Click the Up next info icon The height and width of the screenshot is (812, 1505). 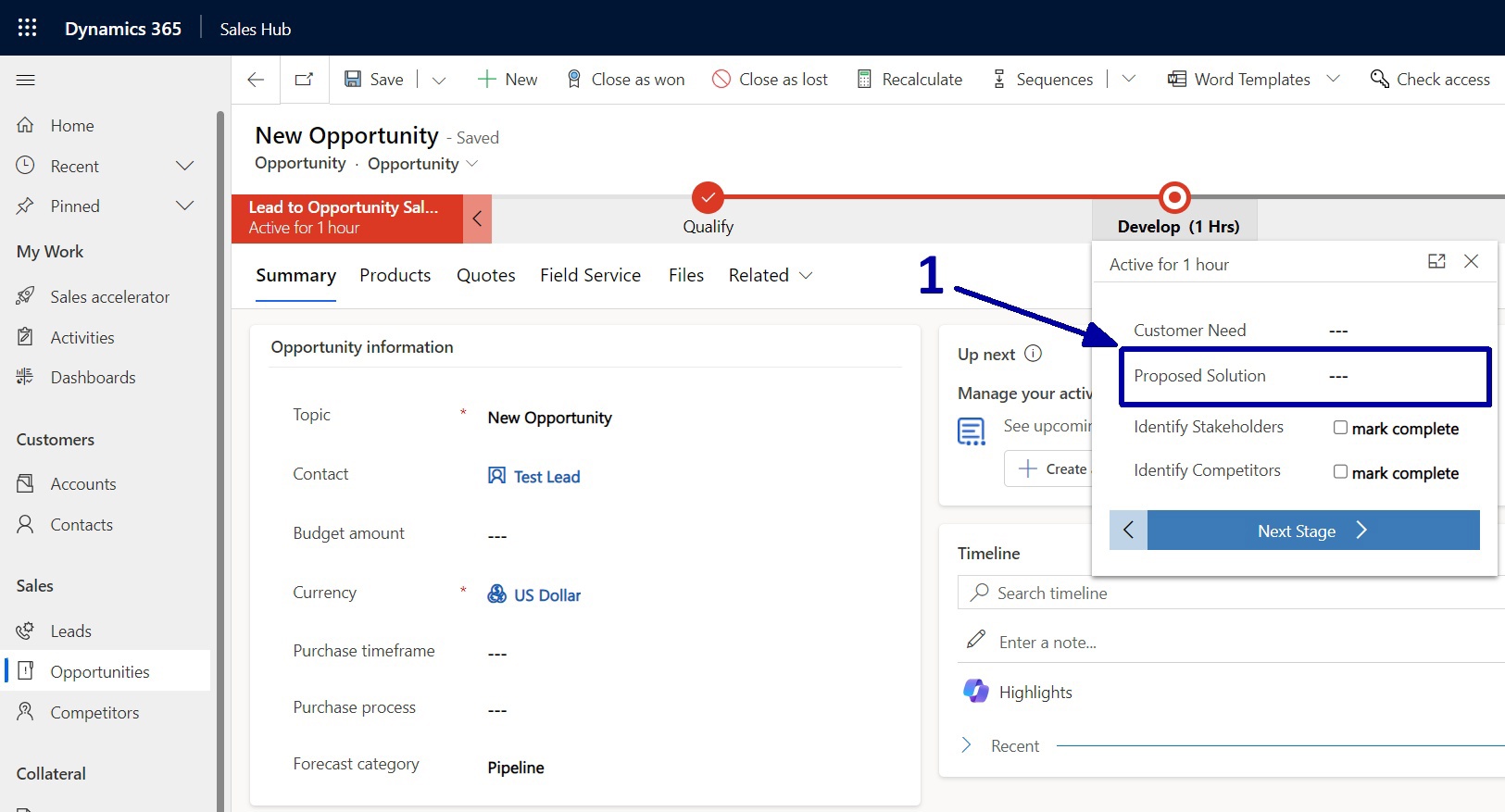(1034, 354)
